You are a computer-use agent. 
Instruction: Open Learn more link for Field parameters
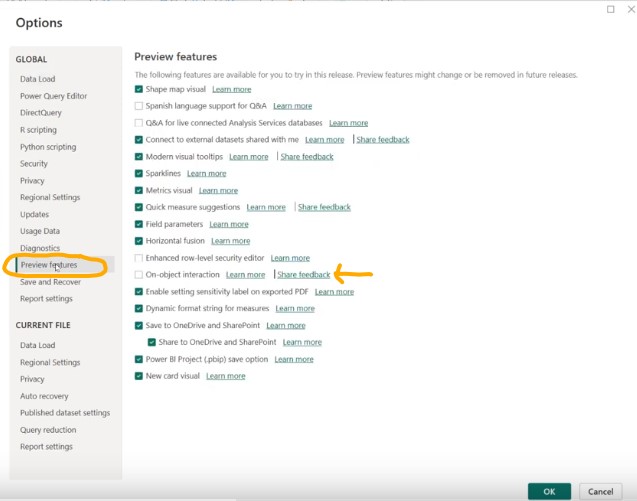pyautogui.click(x=229, y=224)
